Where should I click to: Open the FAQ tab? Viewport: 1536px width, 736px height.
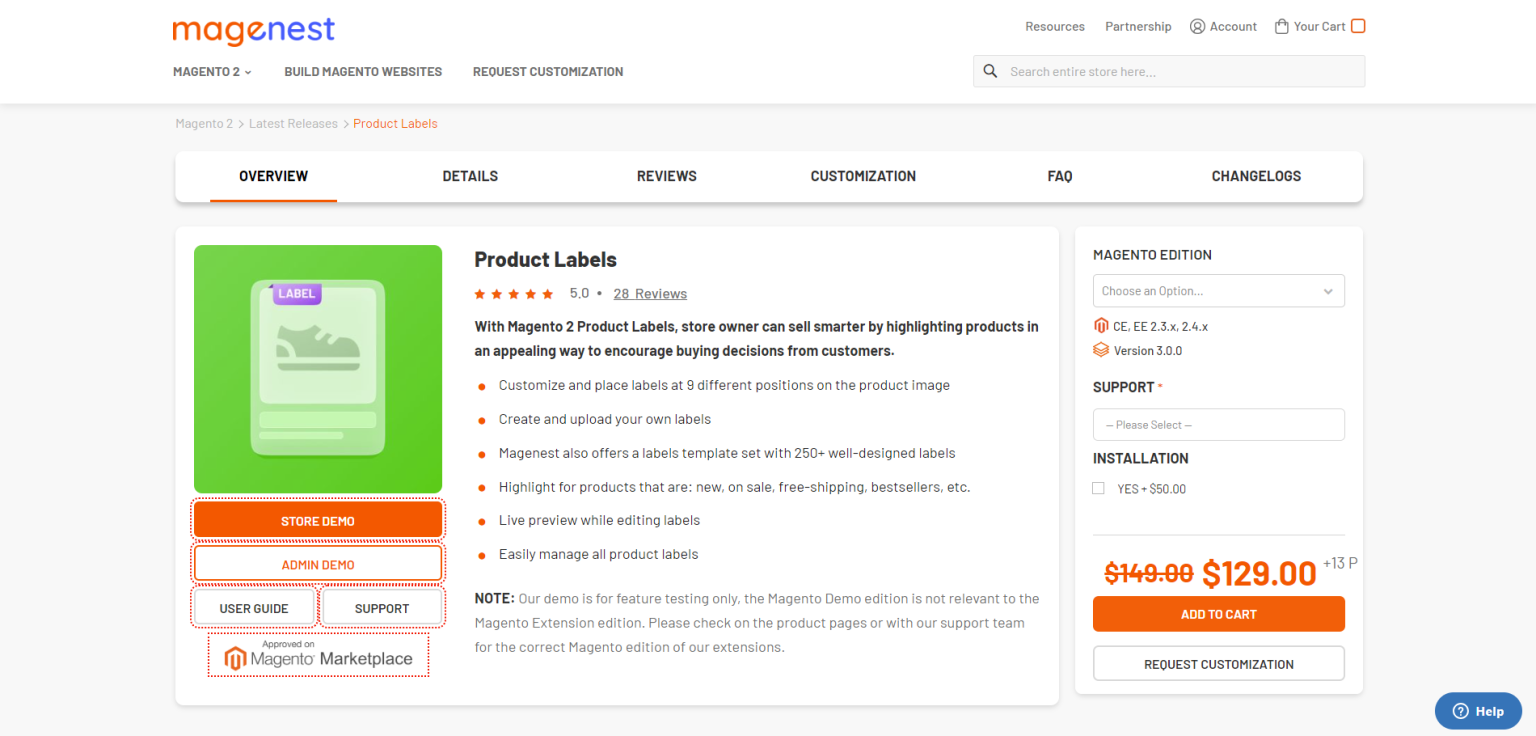(x=1060, y=176)
